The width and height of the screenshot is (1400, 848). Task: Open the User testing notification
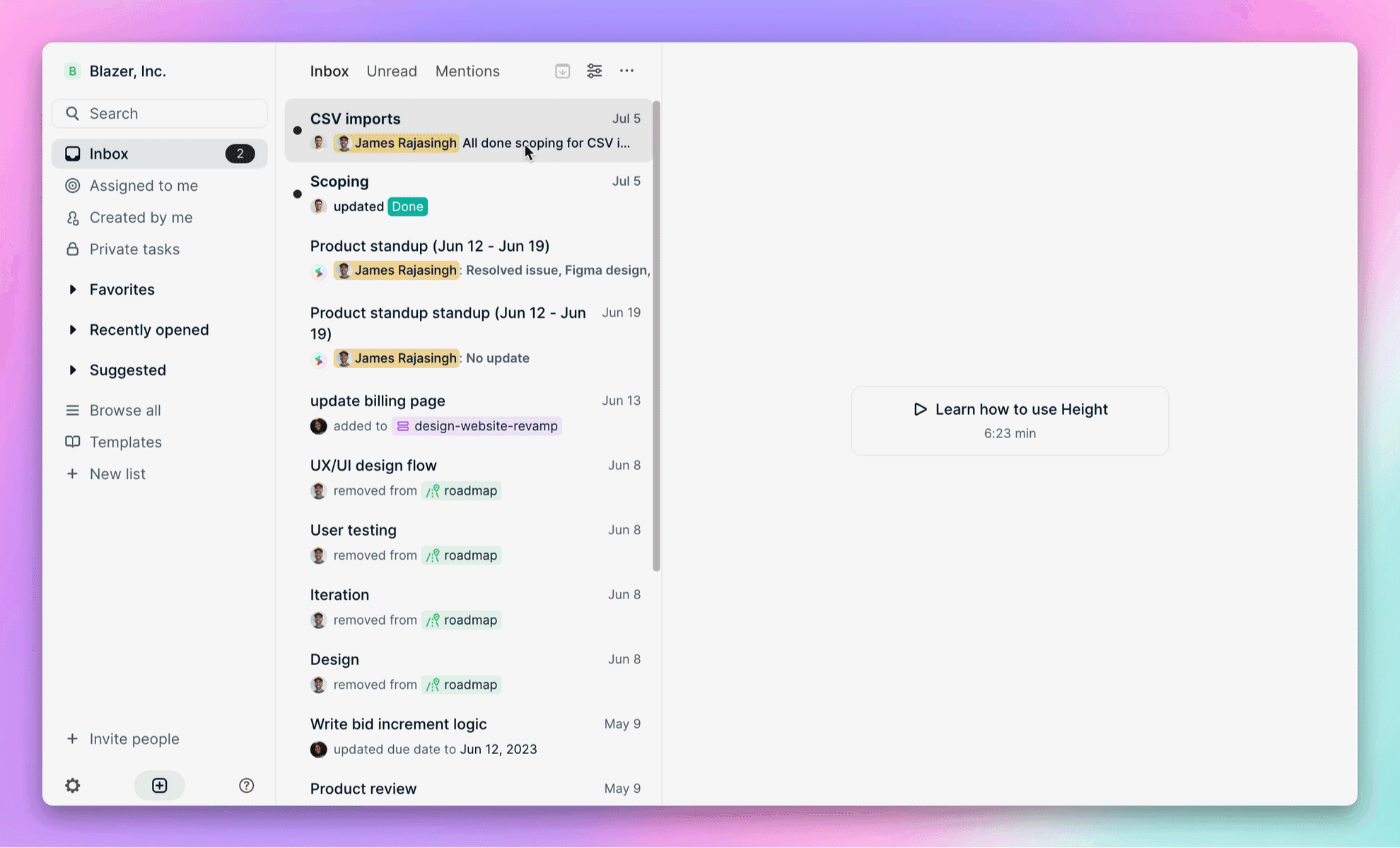tap(469, 543)
